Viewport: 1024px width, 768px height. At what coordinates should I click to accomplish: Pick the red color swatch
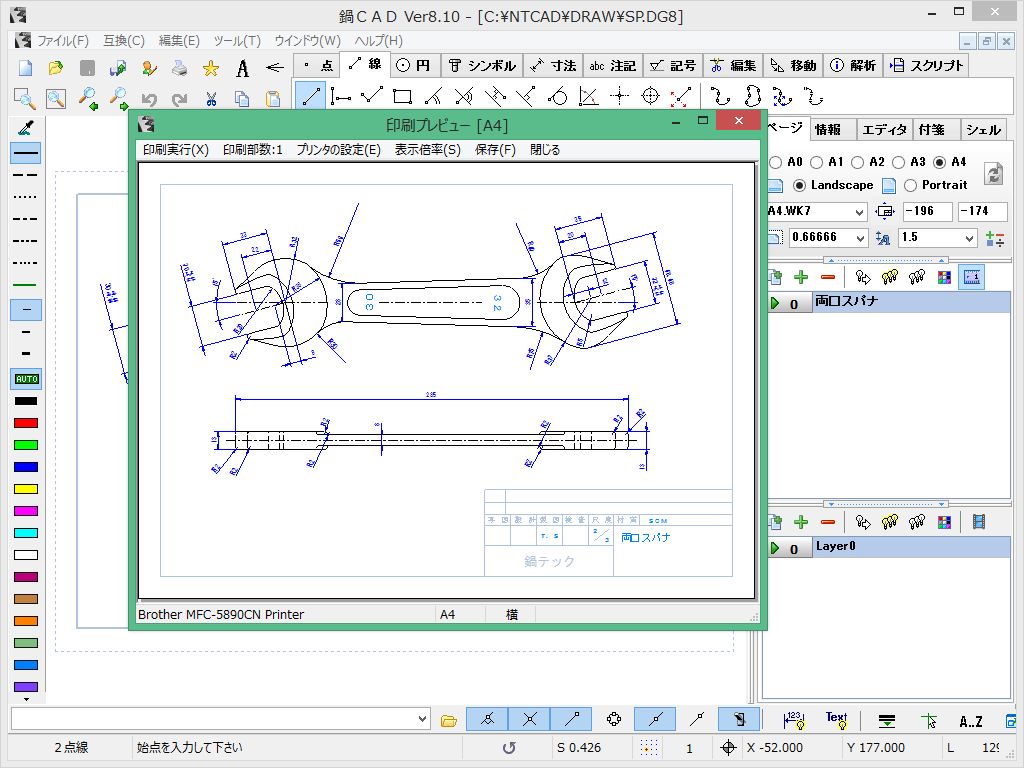(x=26, y=423)
